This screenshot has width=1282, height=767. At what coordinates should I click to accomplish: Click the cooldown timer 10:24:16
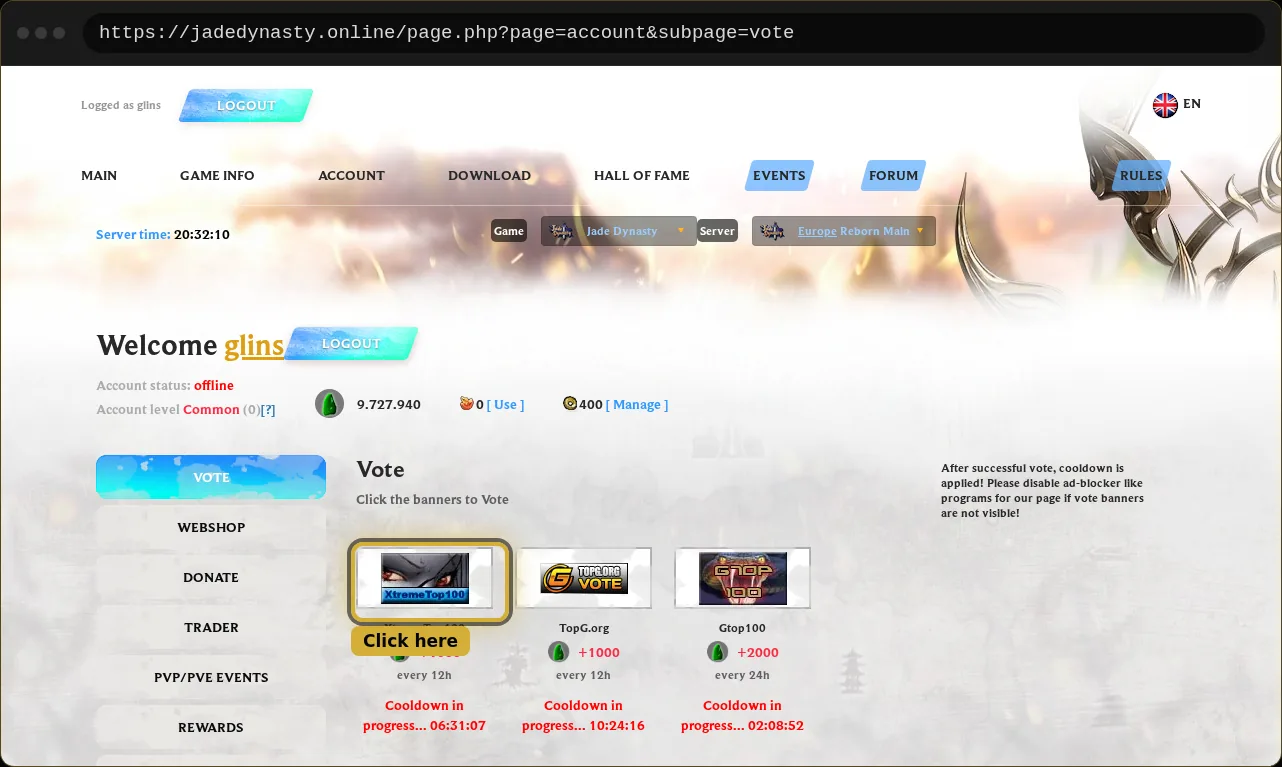[616, 726]
